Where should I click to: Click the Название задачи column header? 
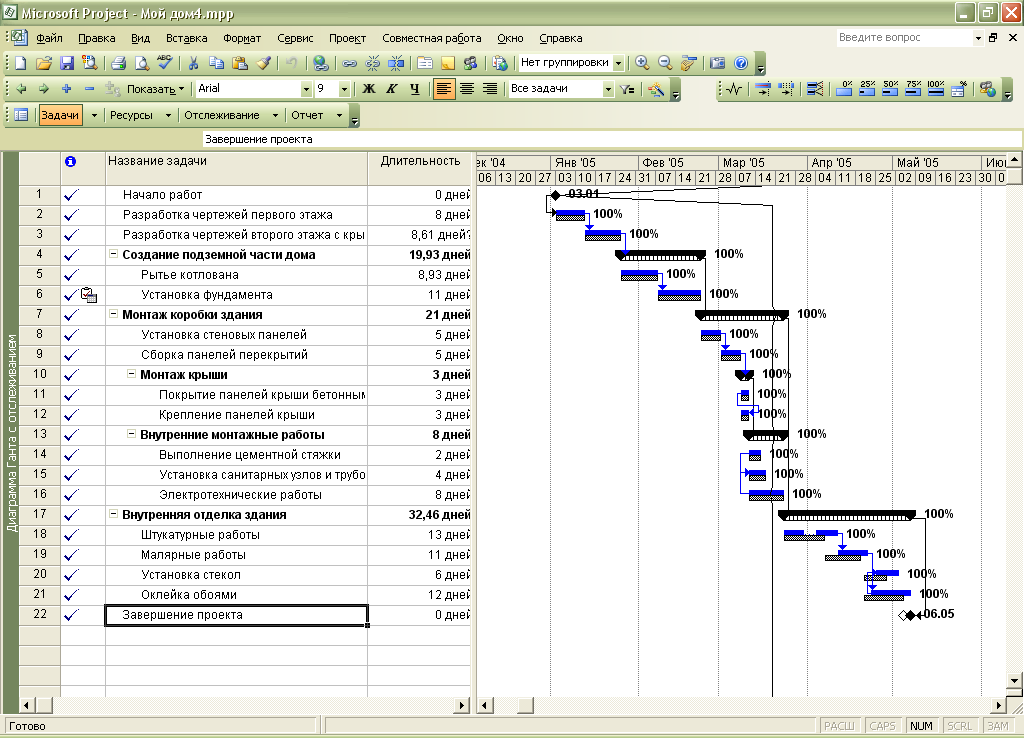pos(236,168)
